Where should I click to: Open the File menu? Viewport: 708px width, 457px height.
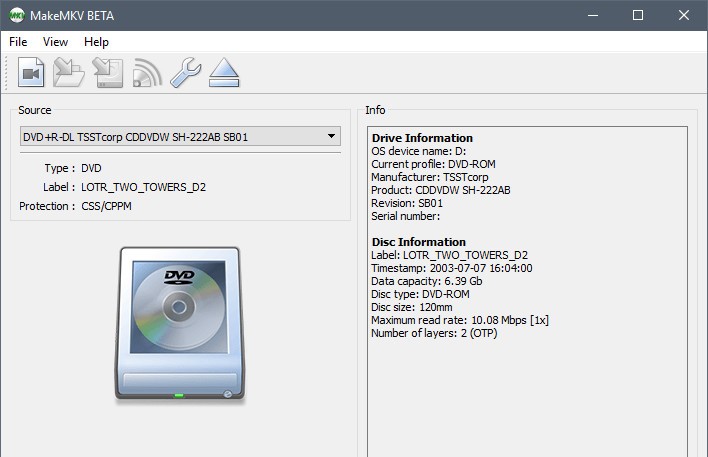click(x=18, y=42)
